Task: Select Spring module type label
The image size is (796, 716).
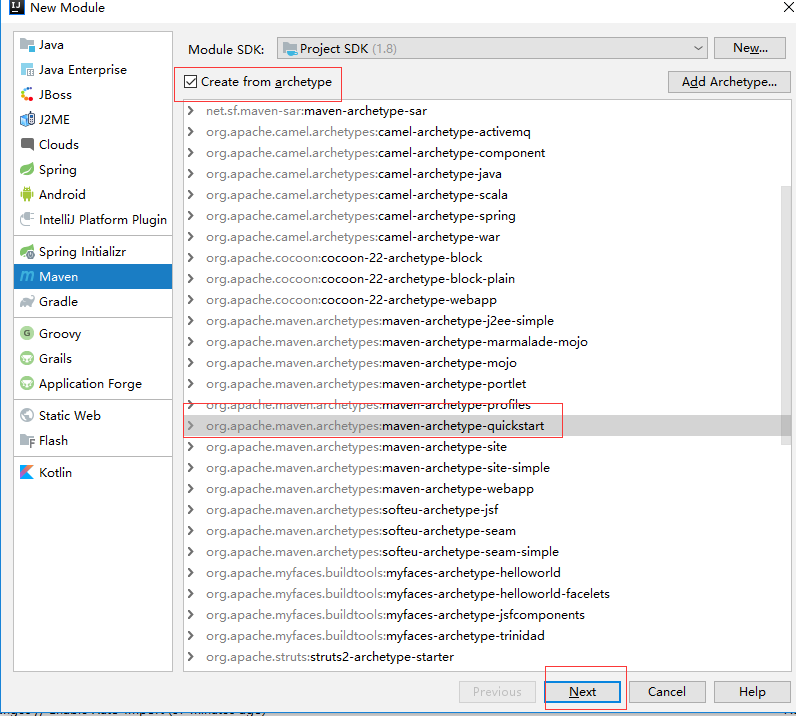Action: click(x=58, y=170)
